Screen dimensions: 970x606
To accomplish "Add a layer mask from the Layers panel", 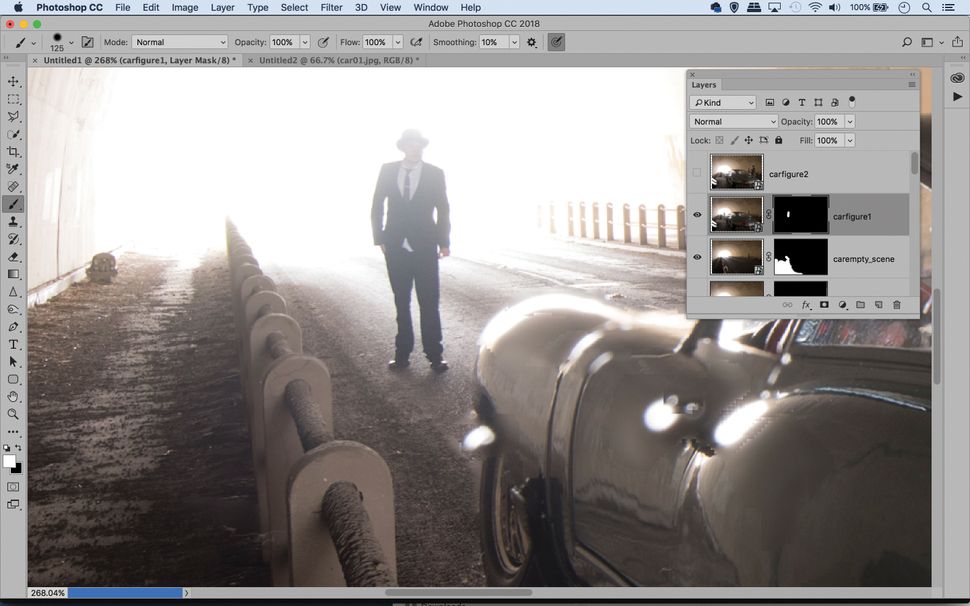I will tap(823, 304).
